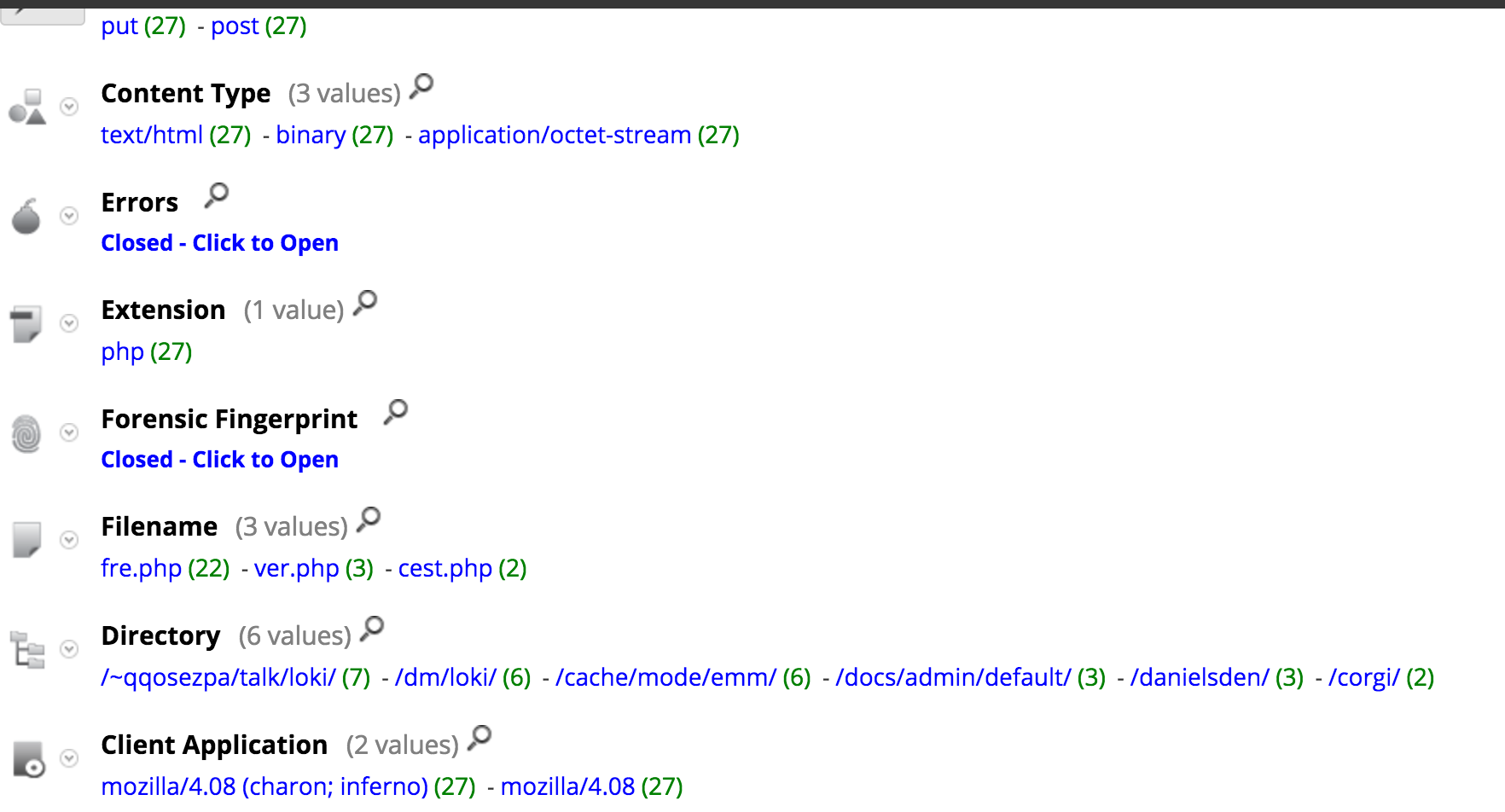Click the magnifier beside Client Application
Viewport: 1505px width, 812px height.
pyautogui.click(x=479, y=738)
